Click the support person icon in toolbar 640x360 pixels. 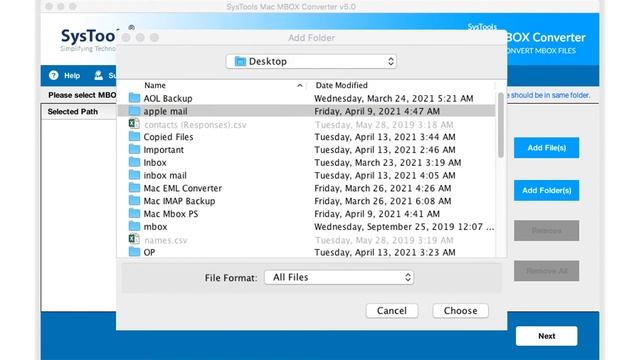98,75
